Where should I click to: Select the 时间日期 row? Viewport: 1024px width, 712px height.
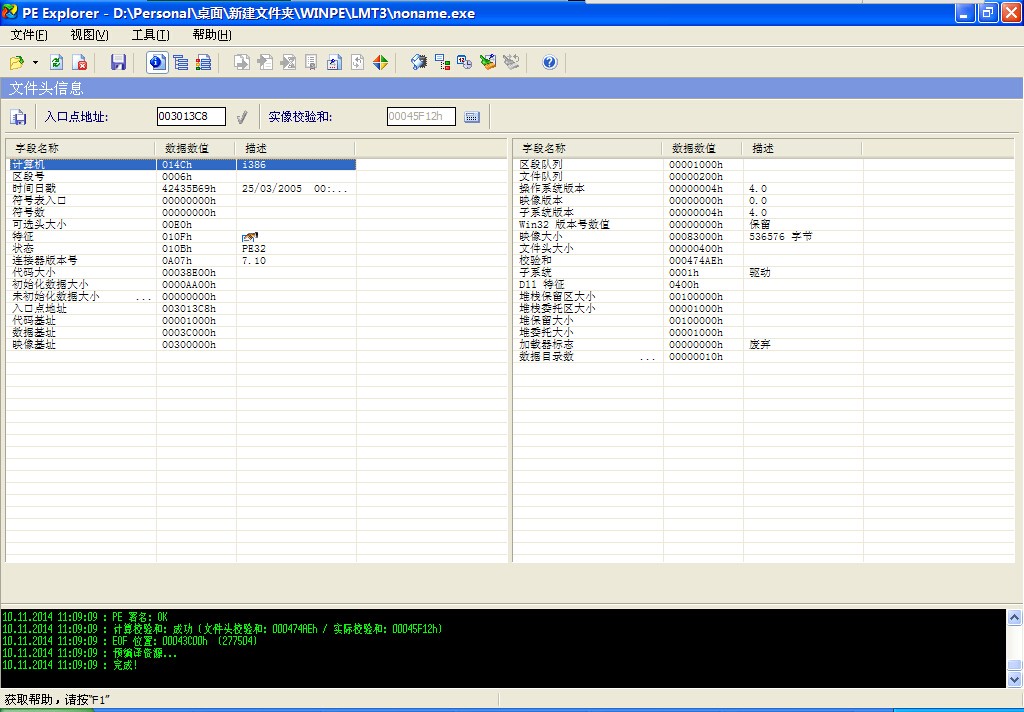pos(182,188)
